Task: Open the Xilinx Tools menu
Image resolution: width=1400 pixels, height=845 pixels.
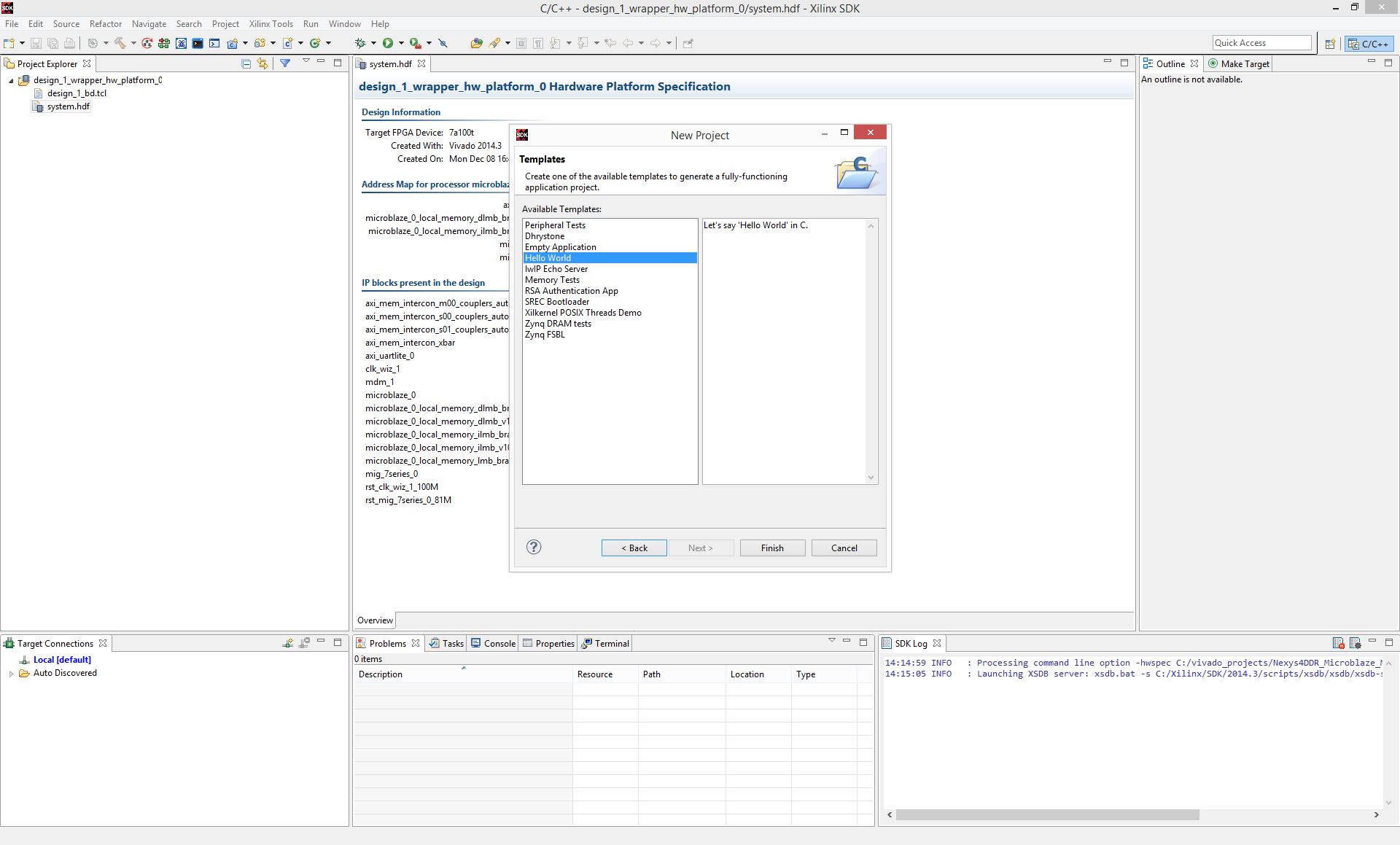Action: (271, 24)
